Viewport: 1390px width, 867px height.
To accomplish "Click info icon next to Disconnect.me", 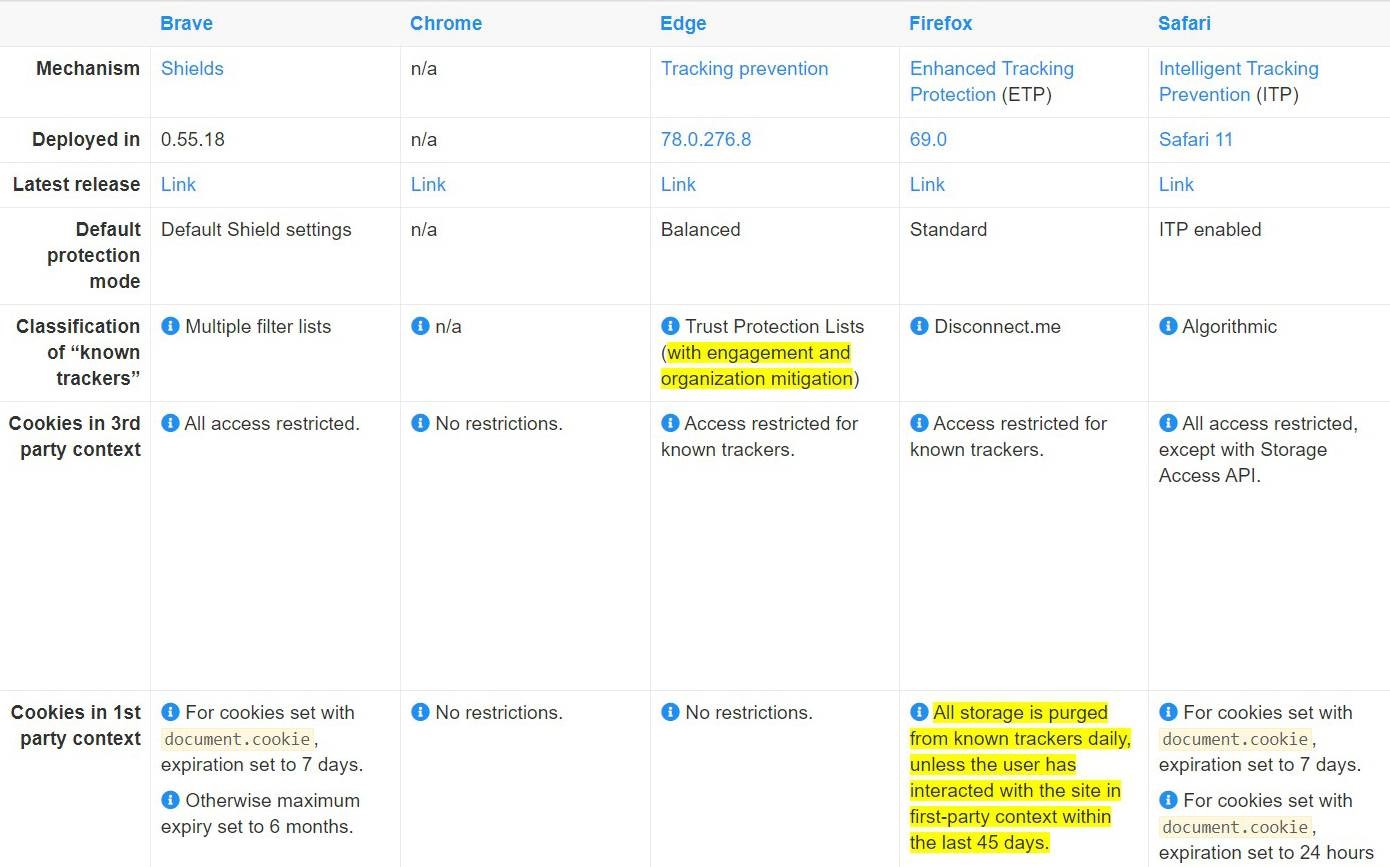I will pos(920,326).
